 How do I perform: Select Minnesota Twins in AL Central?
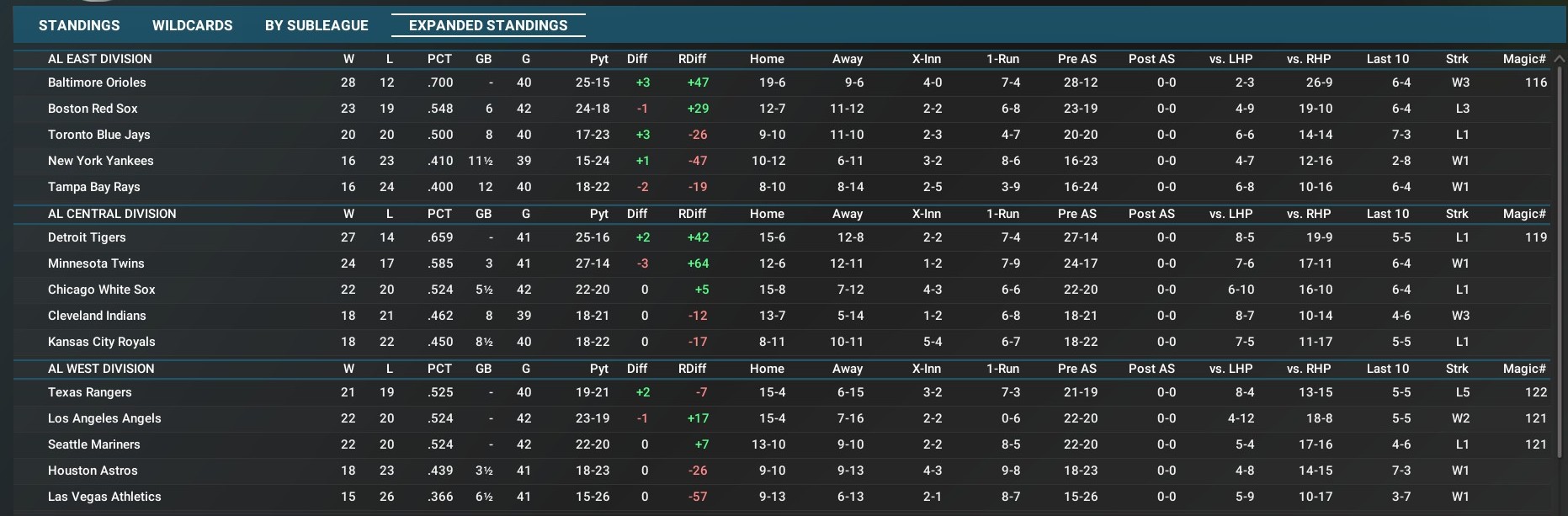[96, 263]
